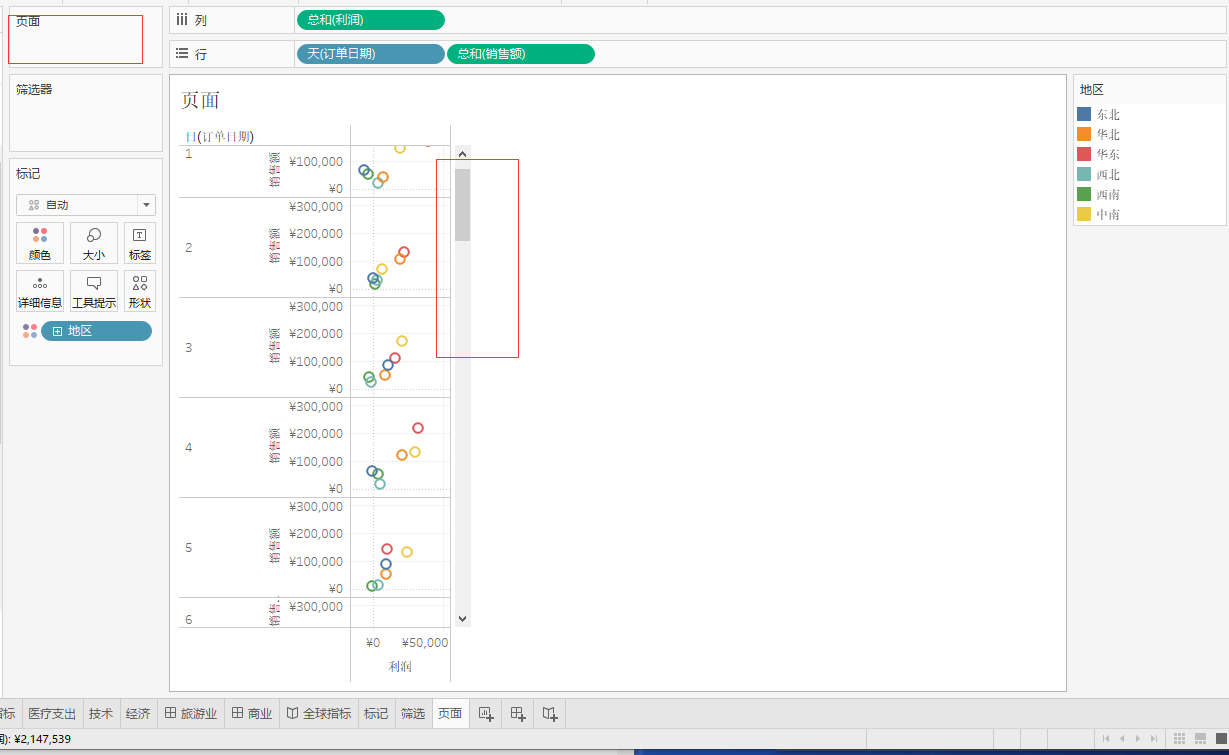Click the 华东 red legend swatch

1084,154
